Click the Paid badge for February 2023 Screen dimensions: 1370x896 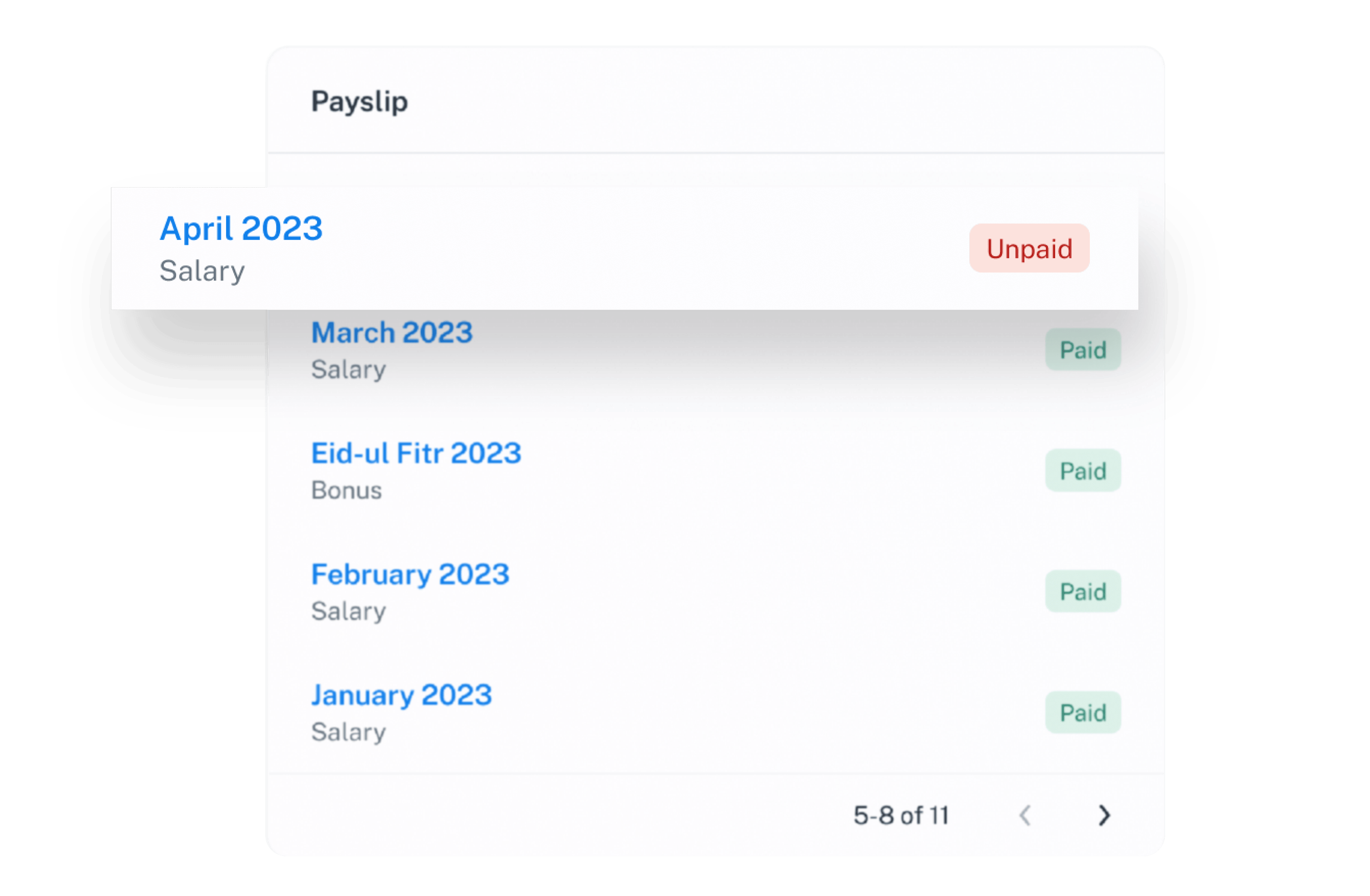click(1083, 592)
